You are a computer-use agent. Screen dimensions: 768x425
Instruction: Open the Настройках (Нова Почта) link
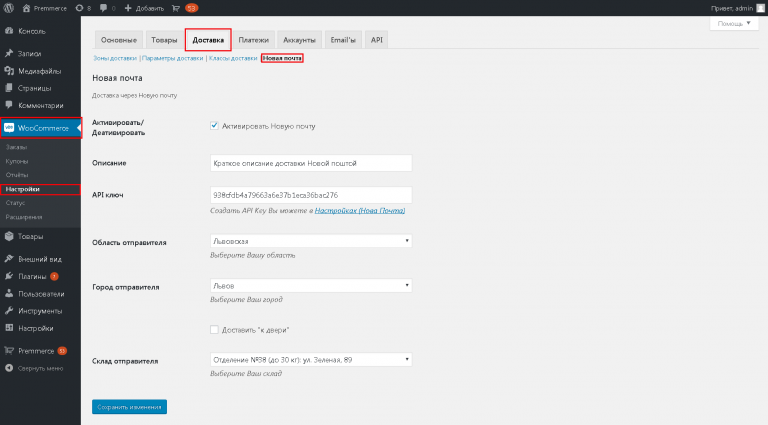coord(360,211)
